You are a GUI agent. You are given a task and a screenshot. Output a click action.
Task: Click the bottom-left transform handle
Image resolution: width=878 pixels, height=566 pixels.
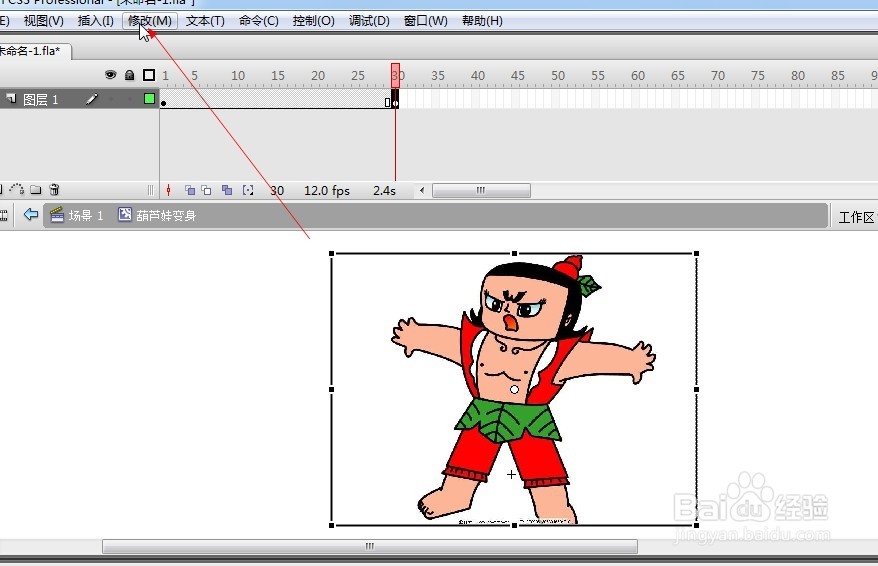[x=331, y=525]
